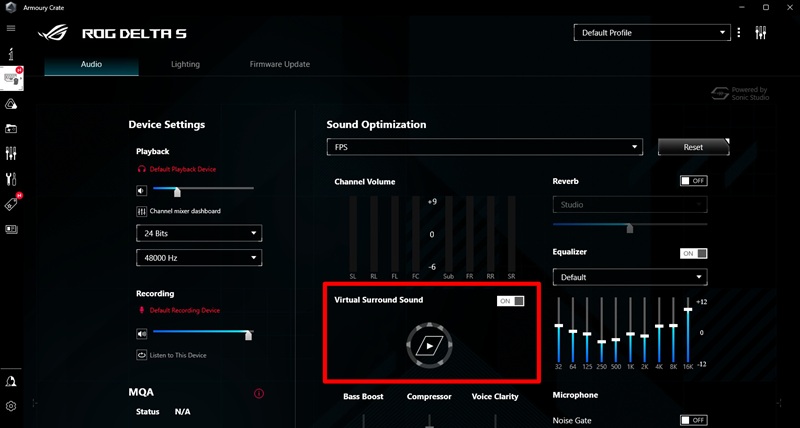Click the Reverb level slider handle

630,228
